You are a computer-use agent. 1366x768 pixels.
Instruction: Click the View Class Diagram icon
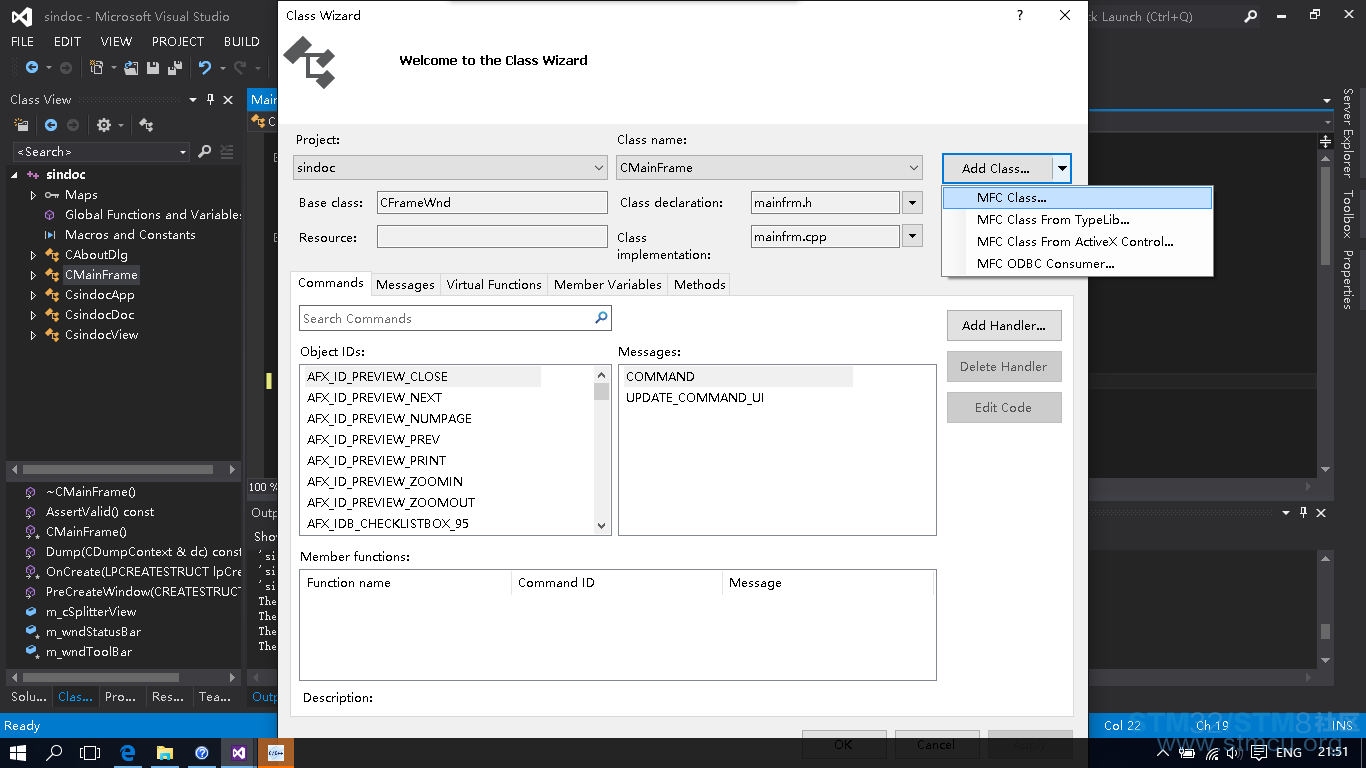146,125
